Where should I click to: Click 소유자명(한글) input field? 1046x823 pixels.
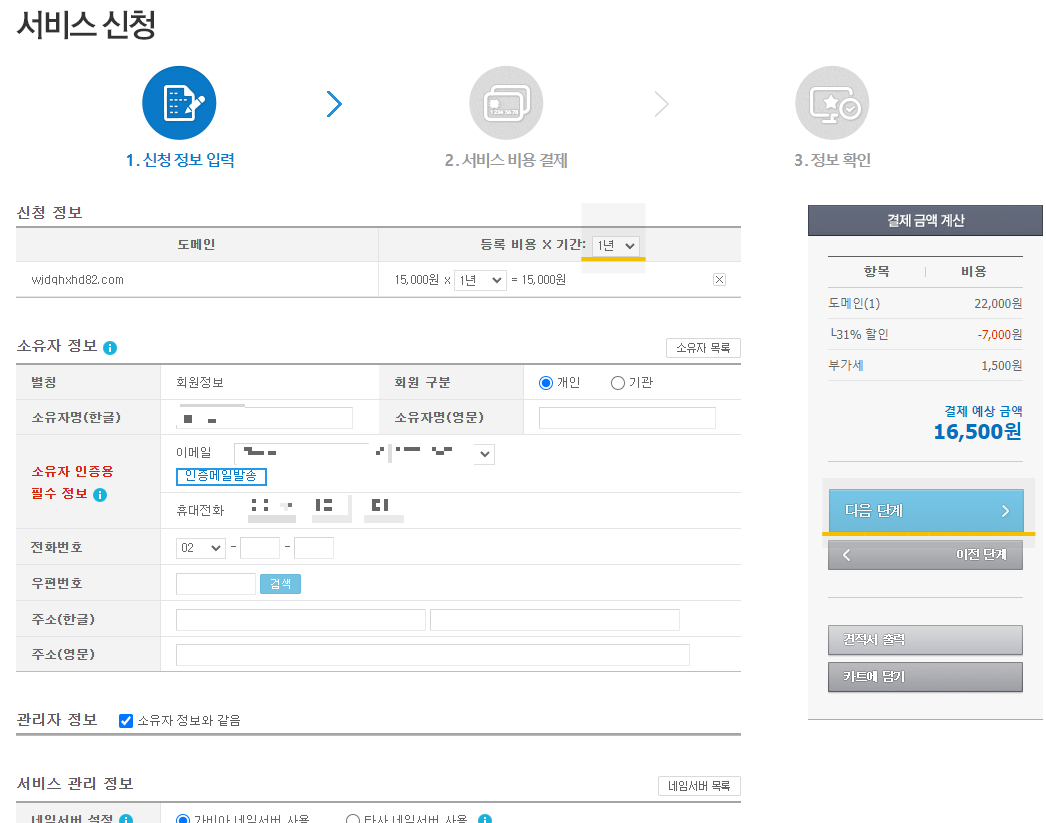(264, 418)
